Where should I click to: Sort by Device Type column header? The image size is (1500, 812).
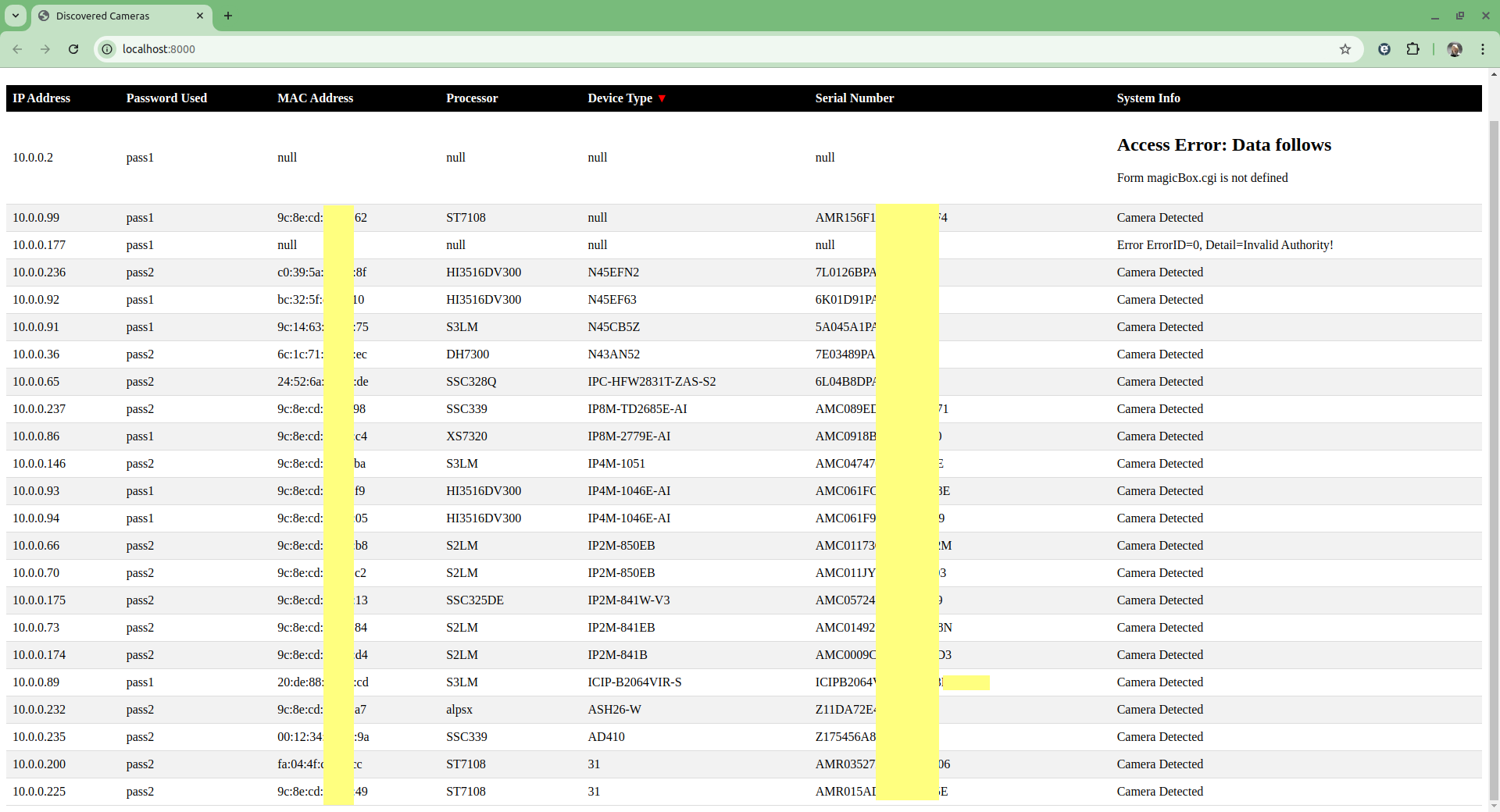click(620, 98)
